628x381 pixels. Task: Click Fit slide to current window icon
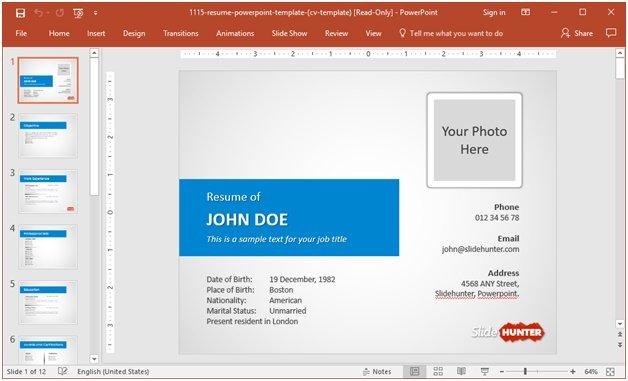610,372
